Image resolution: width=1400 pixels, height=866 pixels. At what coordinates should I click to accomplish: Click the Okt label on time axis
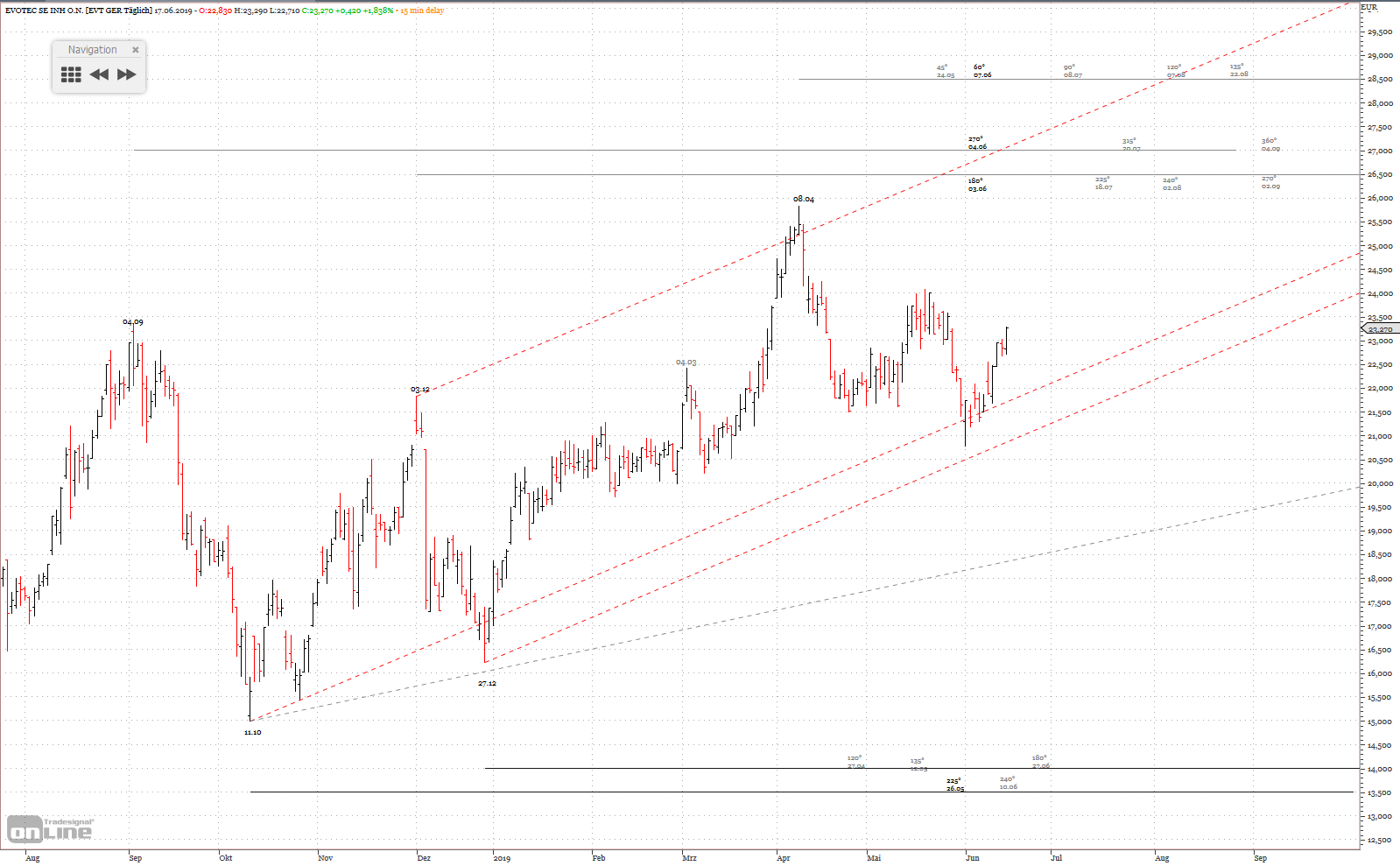(x=226, y=858)
